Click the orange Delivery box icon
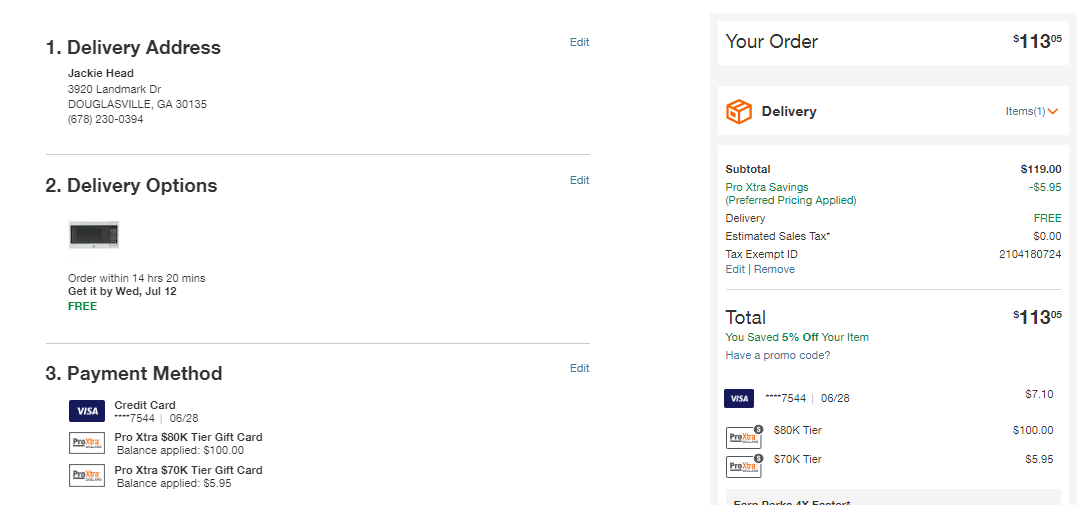The width and height of the screenshot is (1085, 505). [738, 111]
